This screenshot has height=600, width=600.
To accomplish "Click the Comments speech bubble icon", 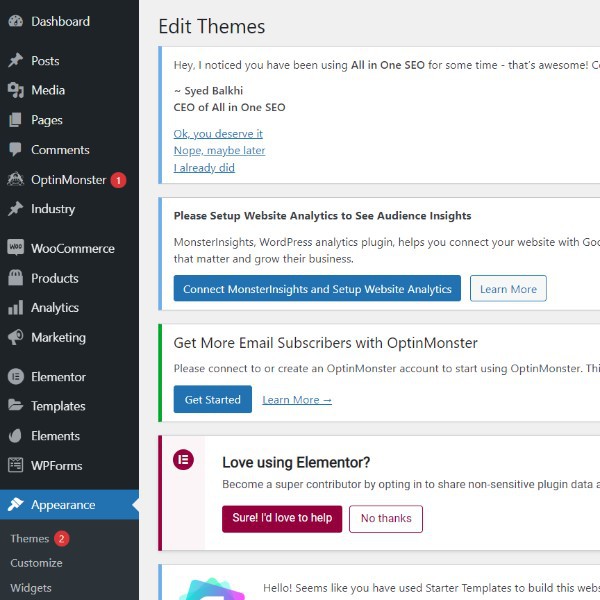I will coord(15,150).
